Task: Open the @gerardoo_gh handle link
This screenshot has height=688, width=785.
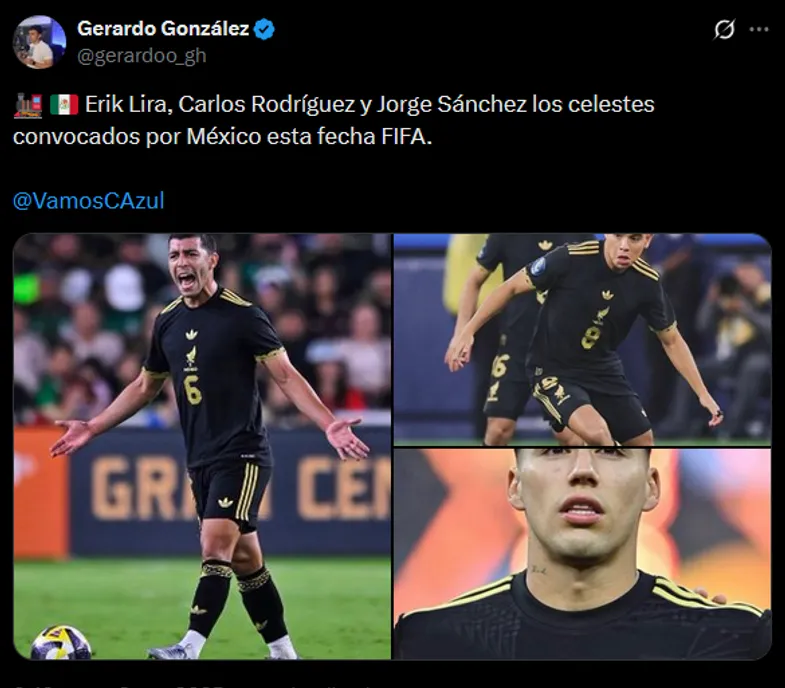Action: (x=142, y=56)
